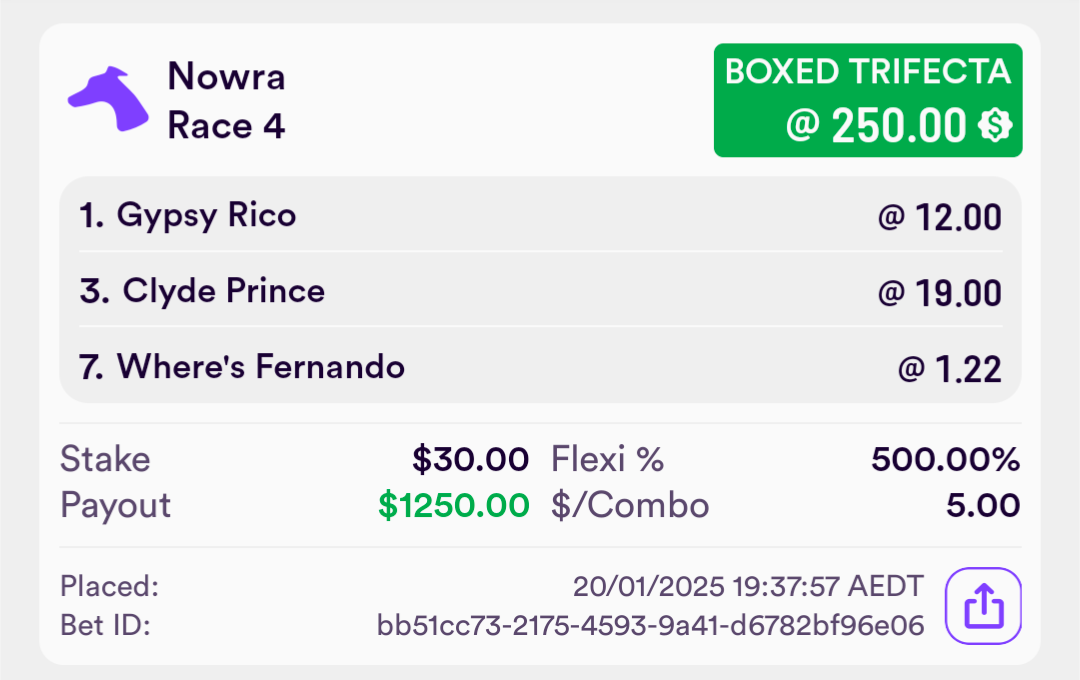The width and height of the screenshot is (1080, 680).
Task: Click the dollar badge icon beside 250.00
Action: pos(995,125)
